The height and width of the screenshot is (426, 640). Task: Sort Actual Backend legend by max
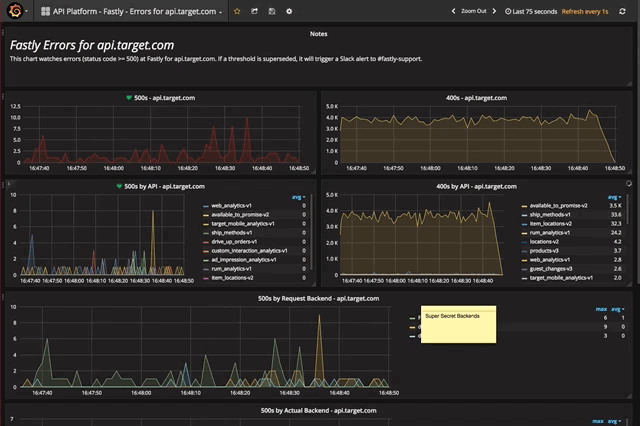598,421
